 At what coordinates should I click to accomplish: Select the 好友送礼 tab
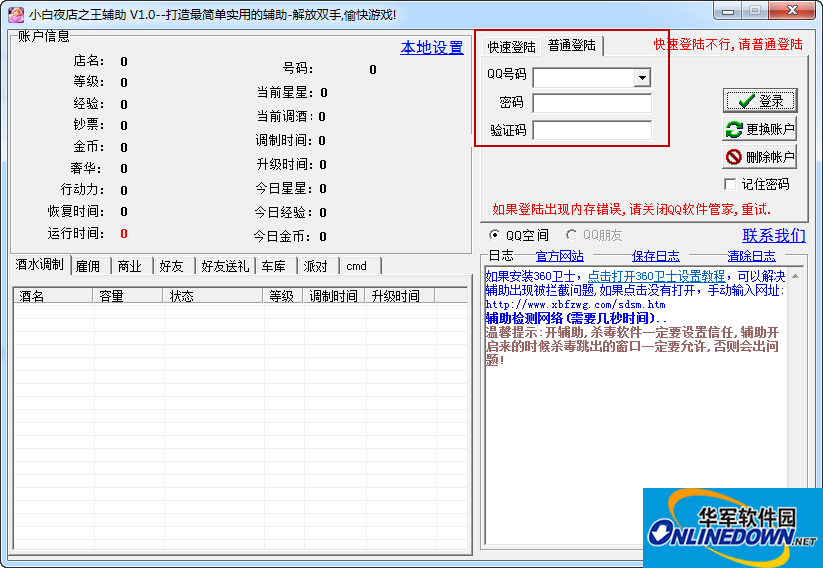click(225, 266)
